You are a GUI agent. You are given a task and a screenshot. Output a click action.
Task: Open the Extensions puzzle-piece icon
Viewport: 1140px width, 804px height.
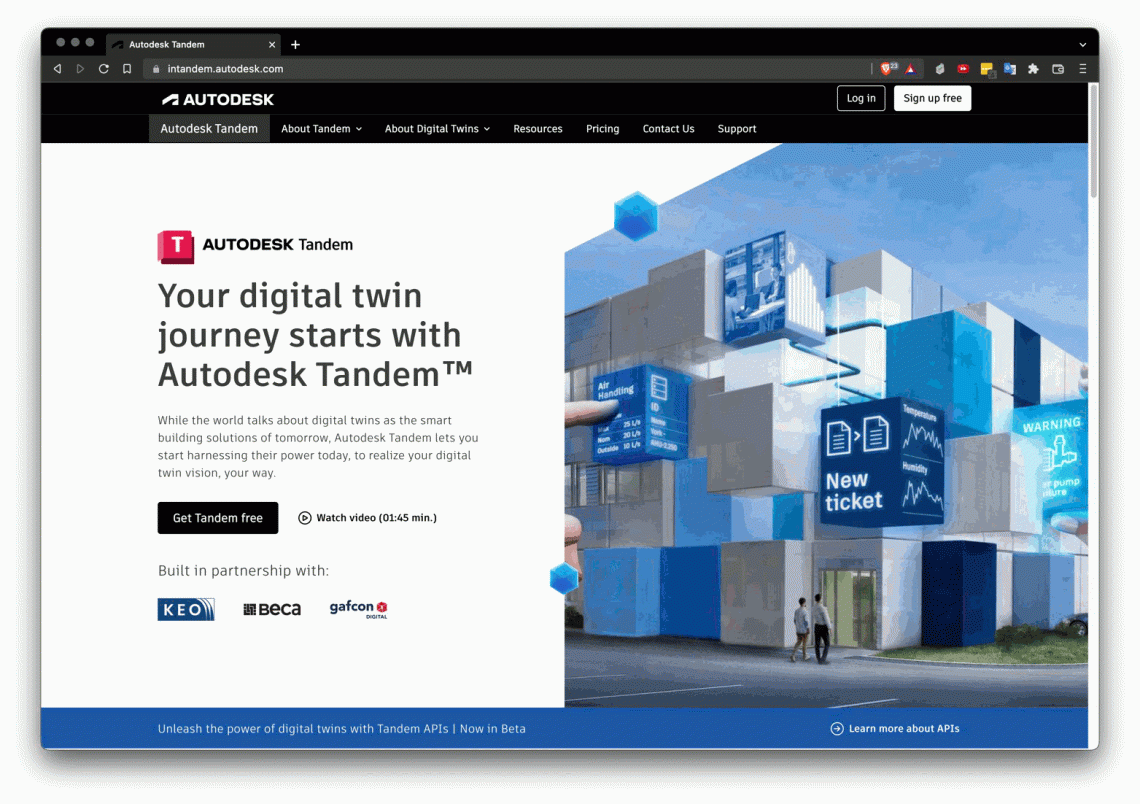click(x=1034, y=68)
